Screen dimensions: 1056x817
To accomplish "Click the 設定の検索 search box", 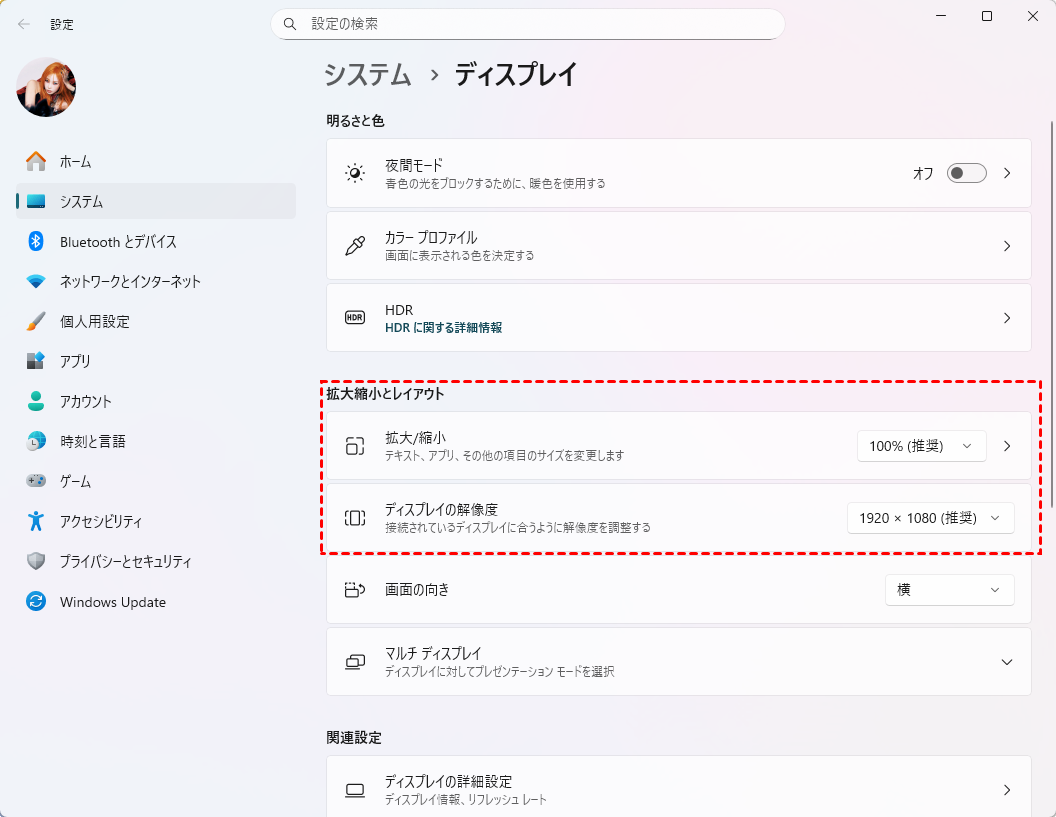I will coord(527,23).
